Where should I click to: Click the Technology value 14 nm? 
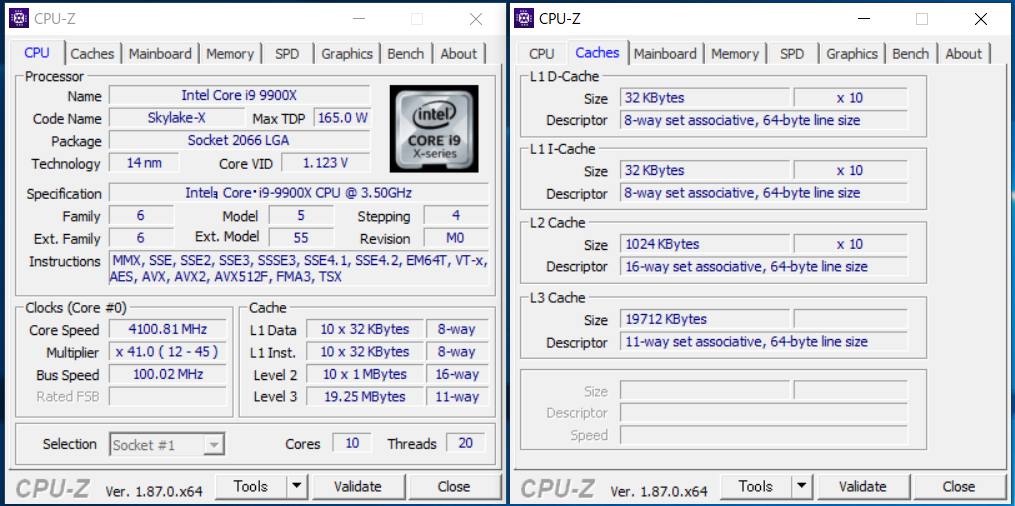[144, 162]
